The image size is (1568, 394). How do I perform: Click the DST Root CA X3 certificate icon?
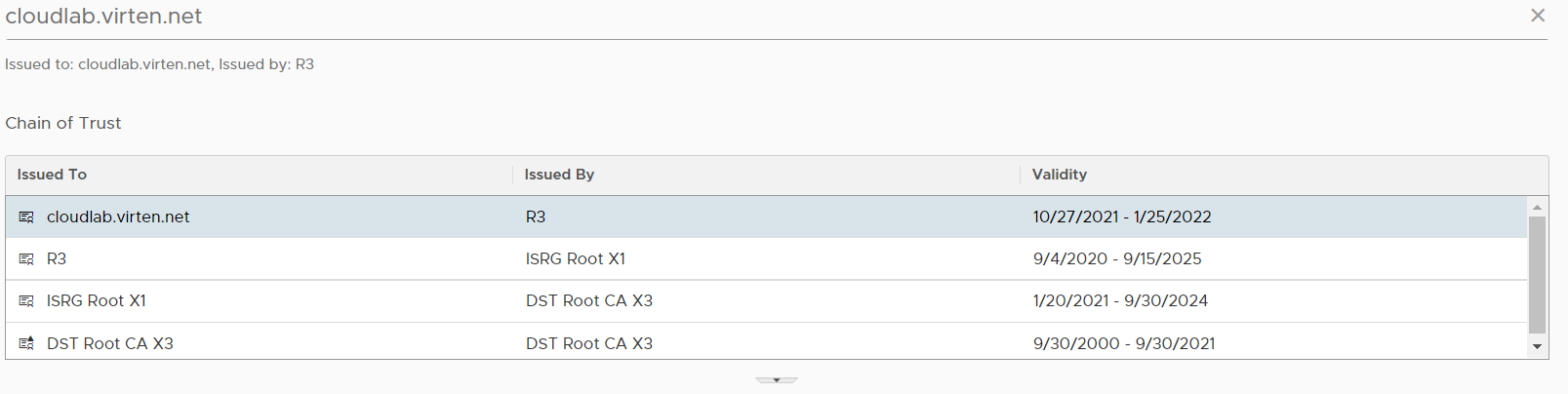click(x=26, y=343)
